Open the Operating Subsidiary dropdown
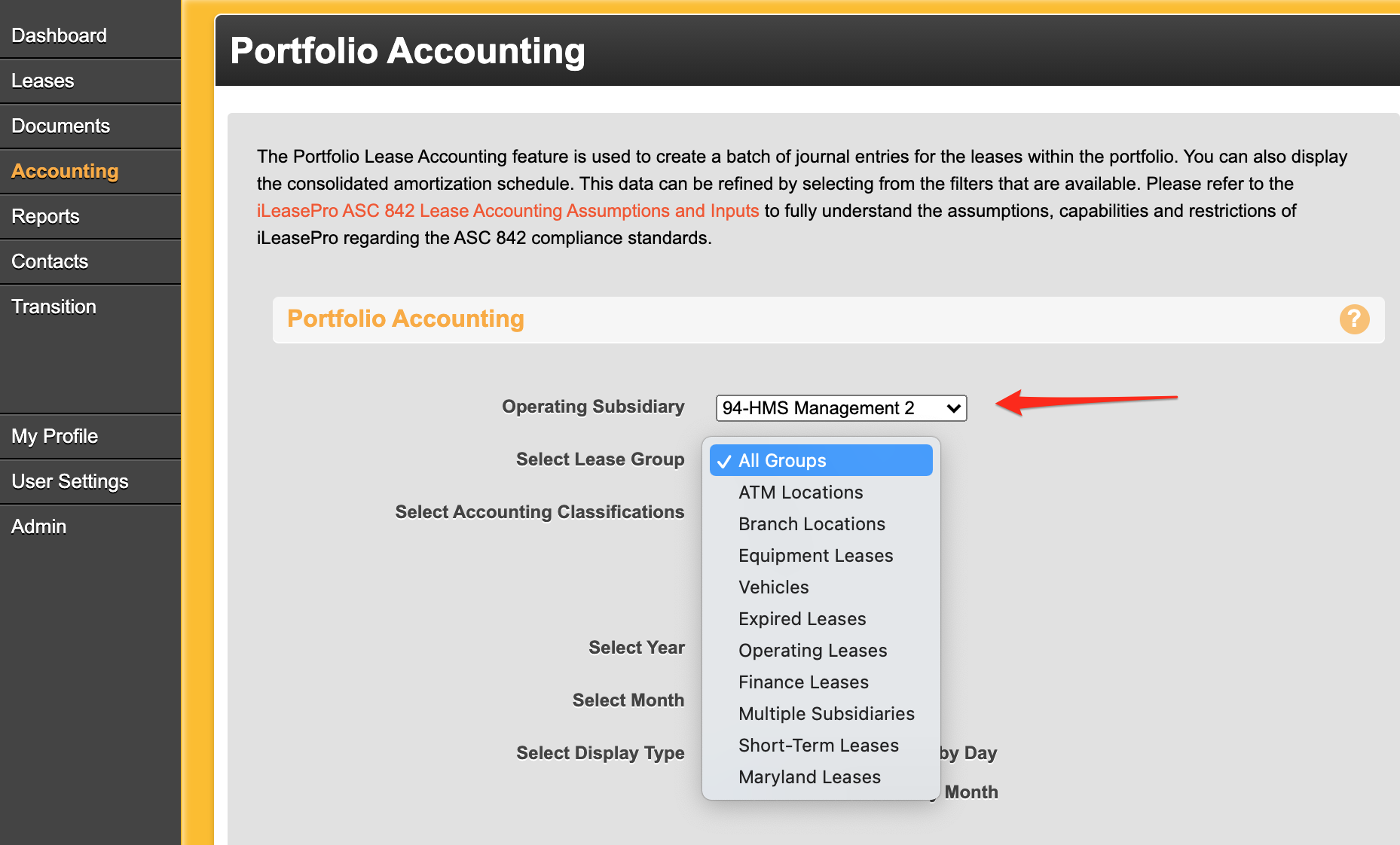Screen dimensions: 1400x845 841,408
